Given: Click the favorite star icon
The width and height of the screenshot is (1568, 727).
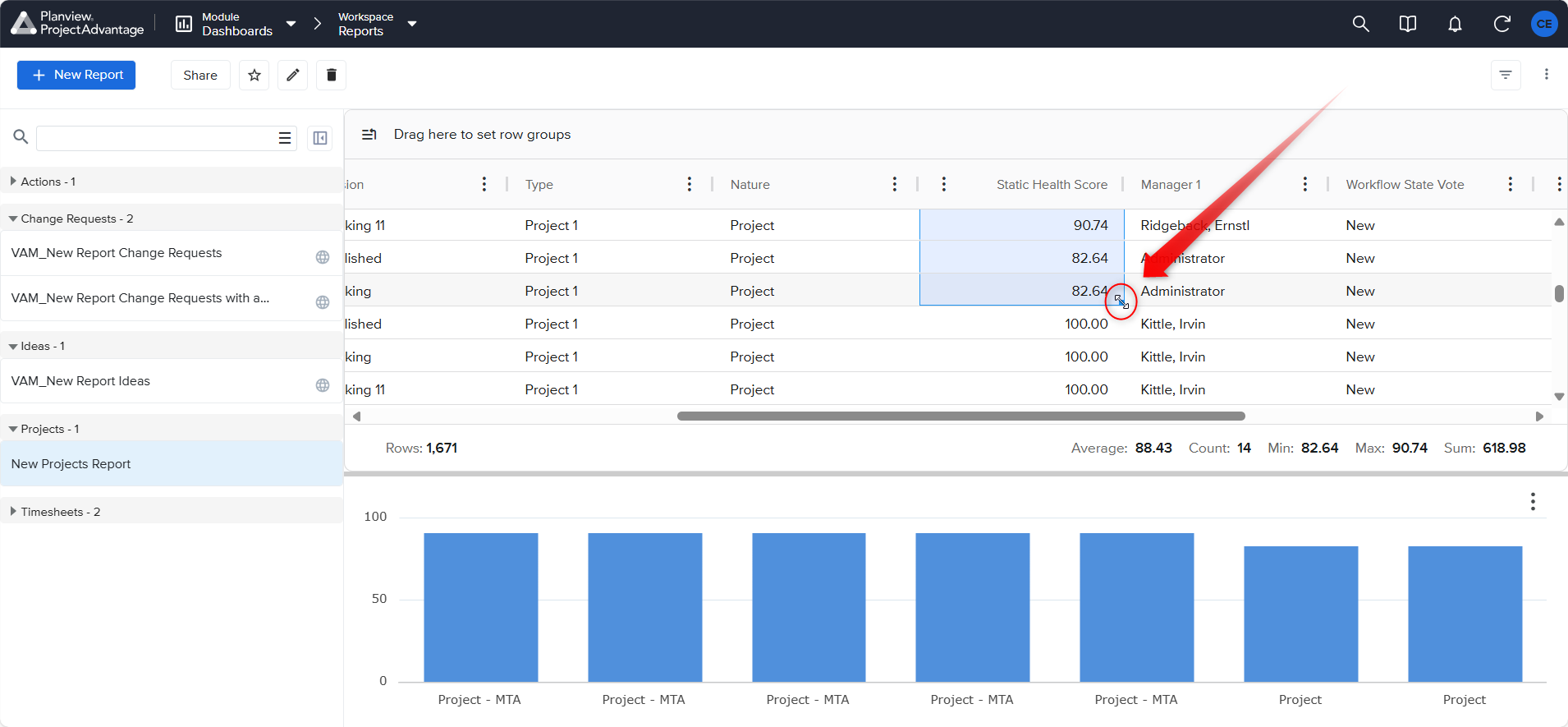Looking at the screenshot, I should click(x=254, y=75).
